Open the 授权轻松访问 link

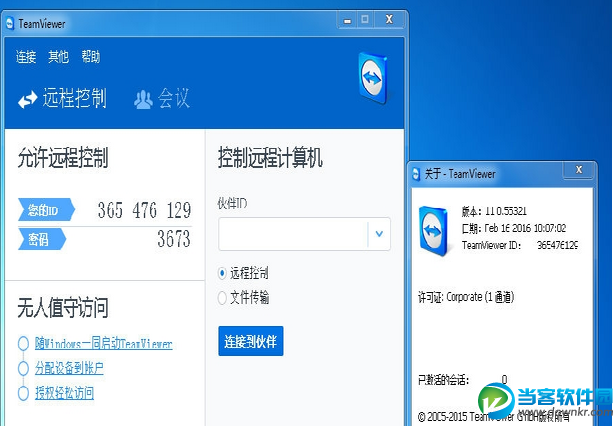click(x=65, y=393)
